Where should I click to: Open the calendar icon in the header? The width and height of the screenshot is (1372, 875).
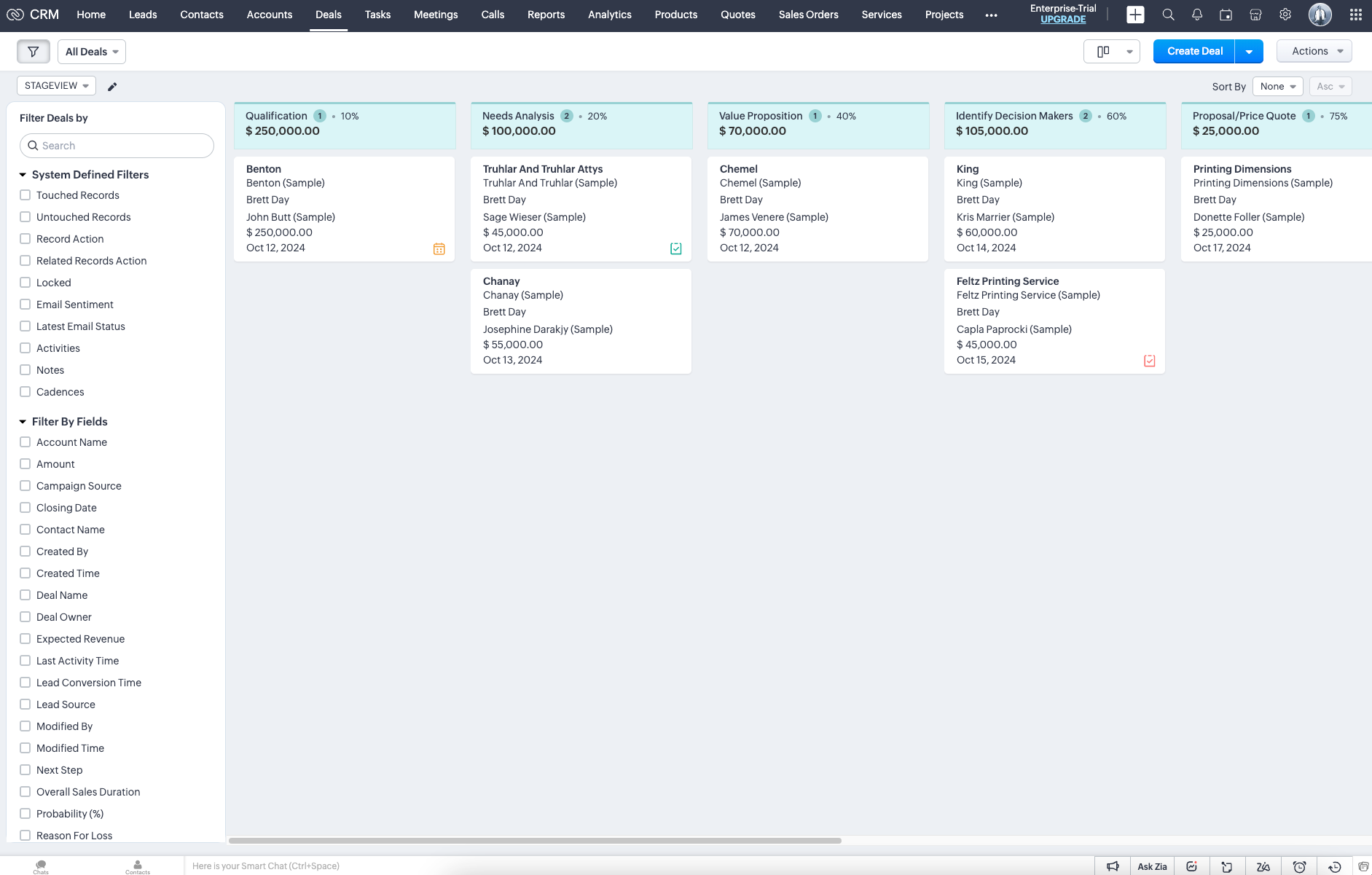(1226, 15)
